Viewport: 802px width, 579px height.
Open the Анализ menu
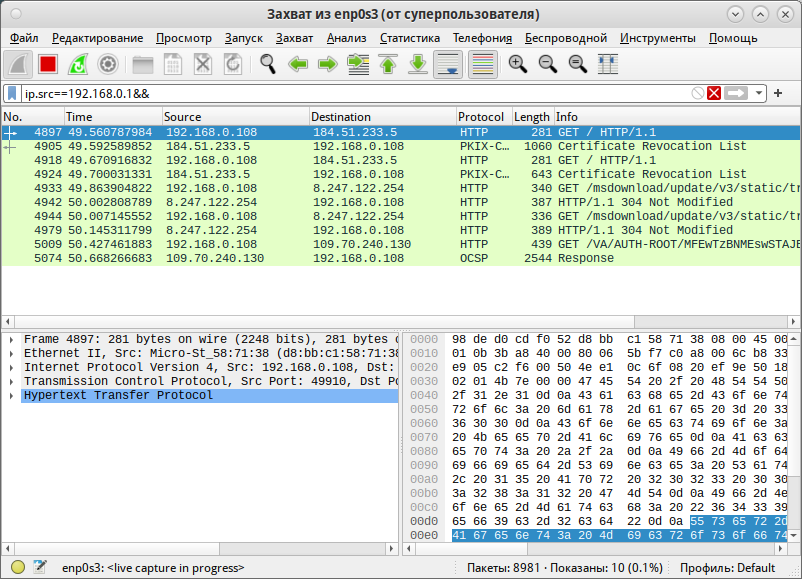(346, 38)
